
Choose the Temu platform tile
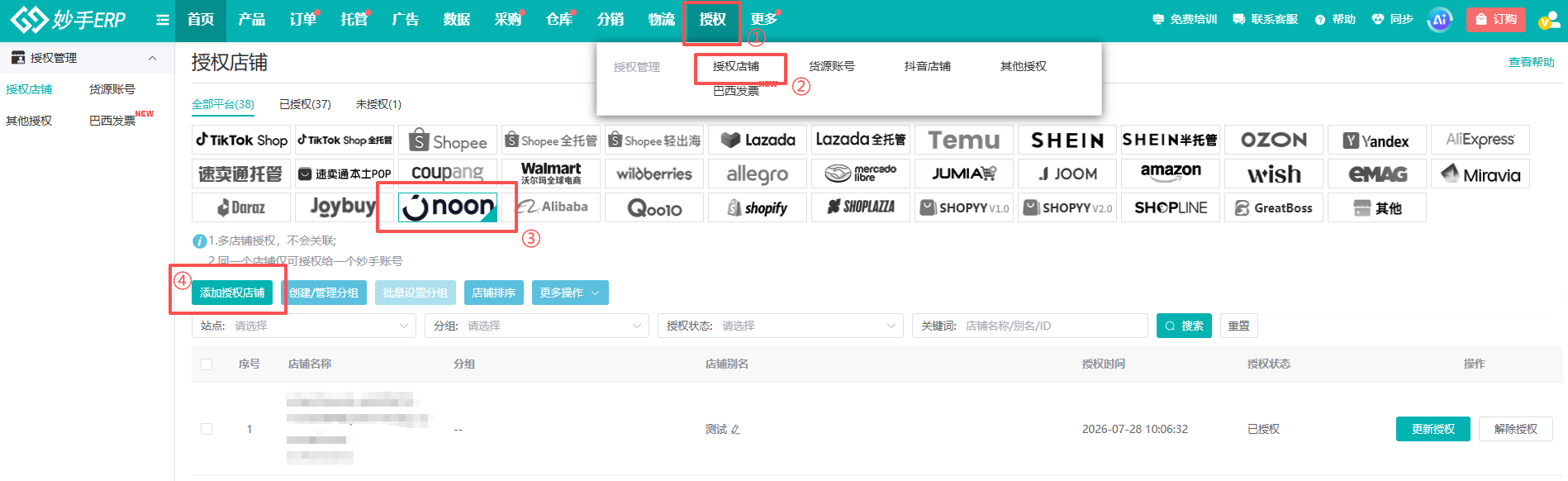(964, 140)
